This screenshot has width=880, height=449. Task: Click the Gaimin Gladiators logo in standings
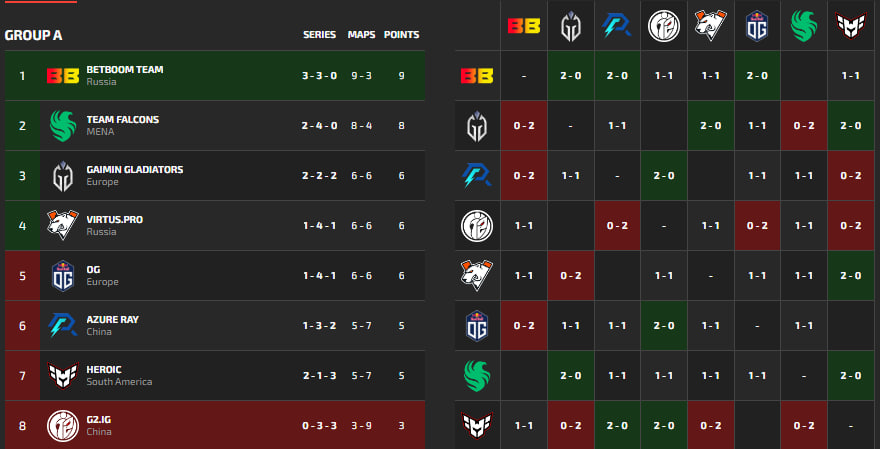click(63, 176)
